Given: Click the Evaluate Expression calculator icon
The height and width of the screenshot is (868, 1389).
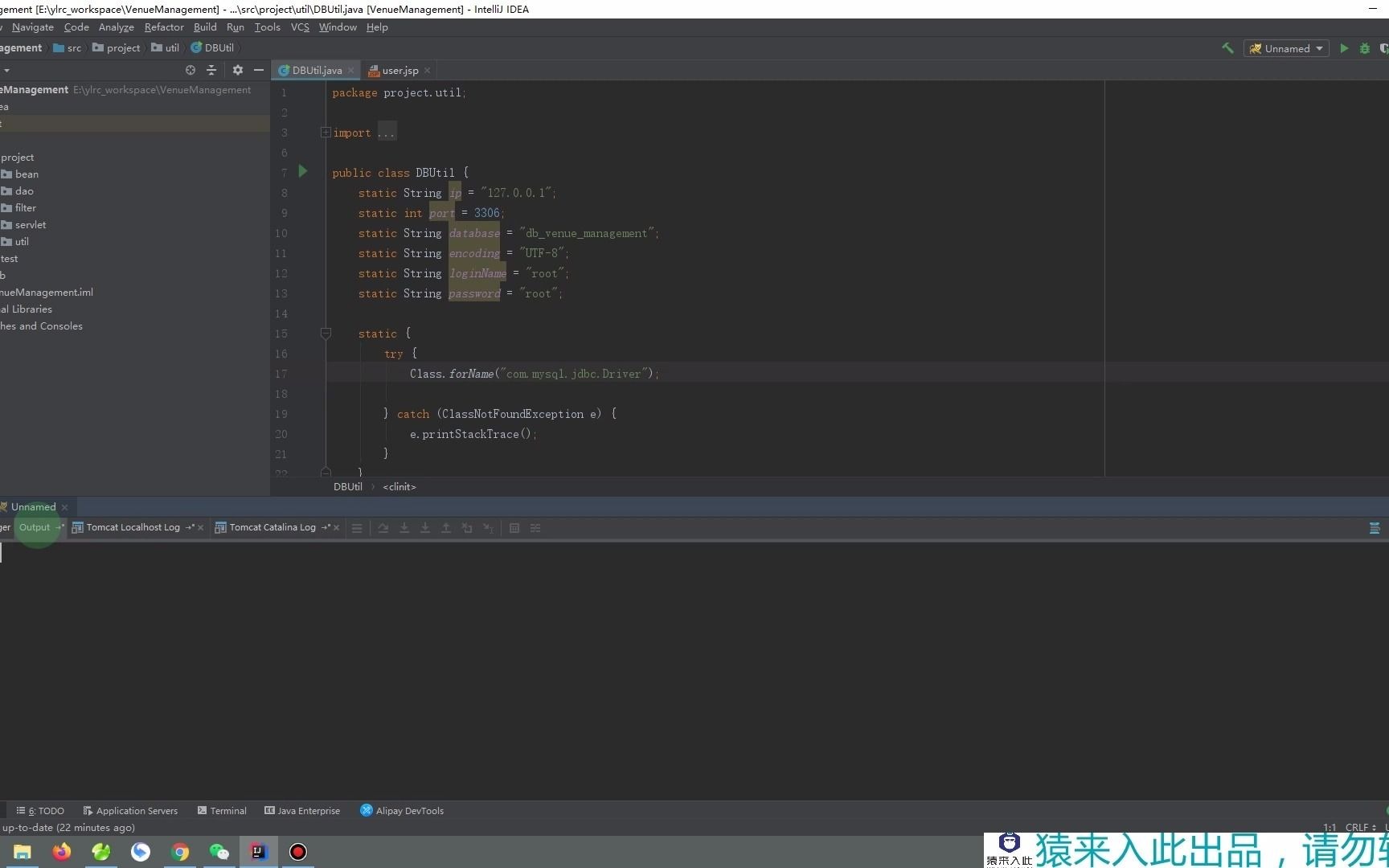Looking at the screenshot, I should (514, 528).
